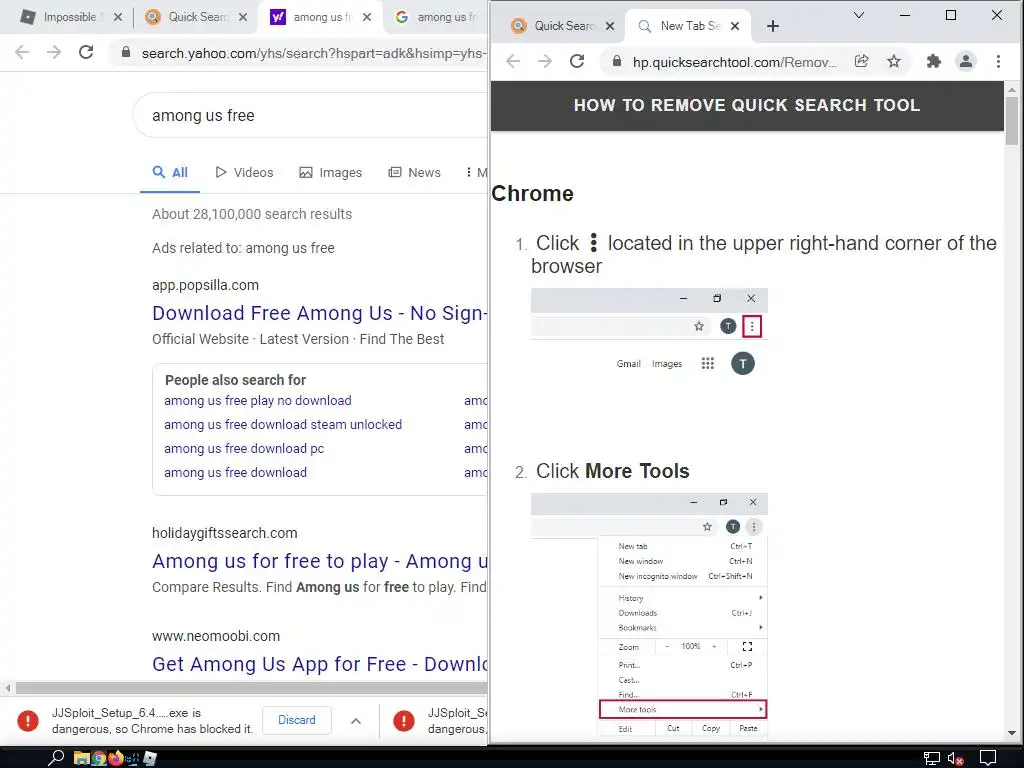
Task: Click the scroll down arrow in right window
Action: point(1012,733)
